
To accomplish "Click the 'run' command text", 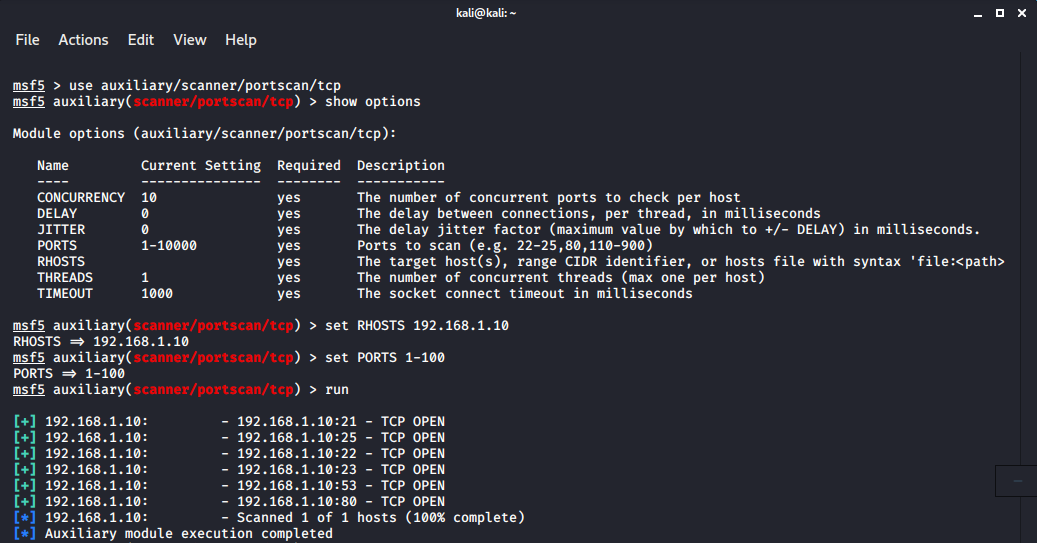I will click(337, 390).
